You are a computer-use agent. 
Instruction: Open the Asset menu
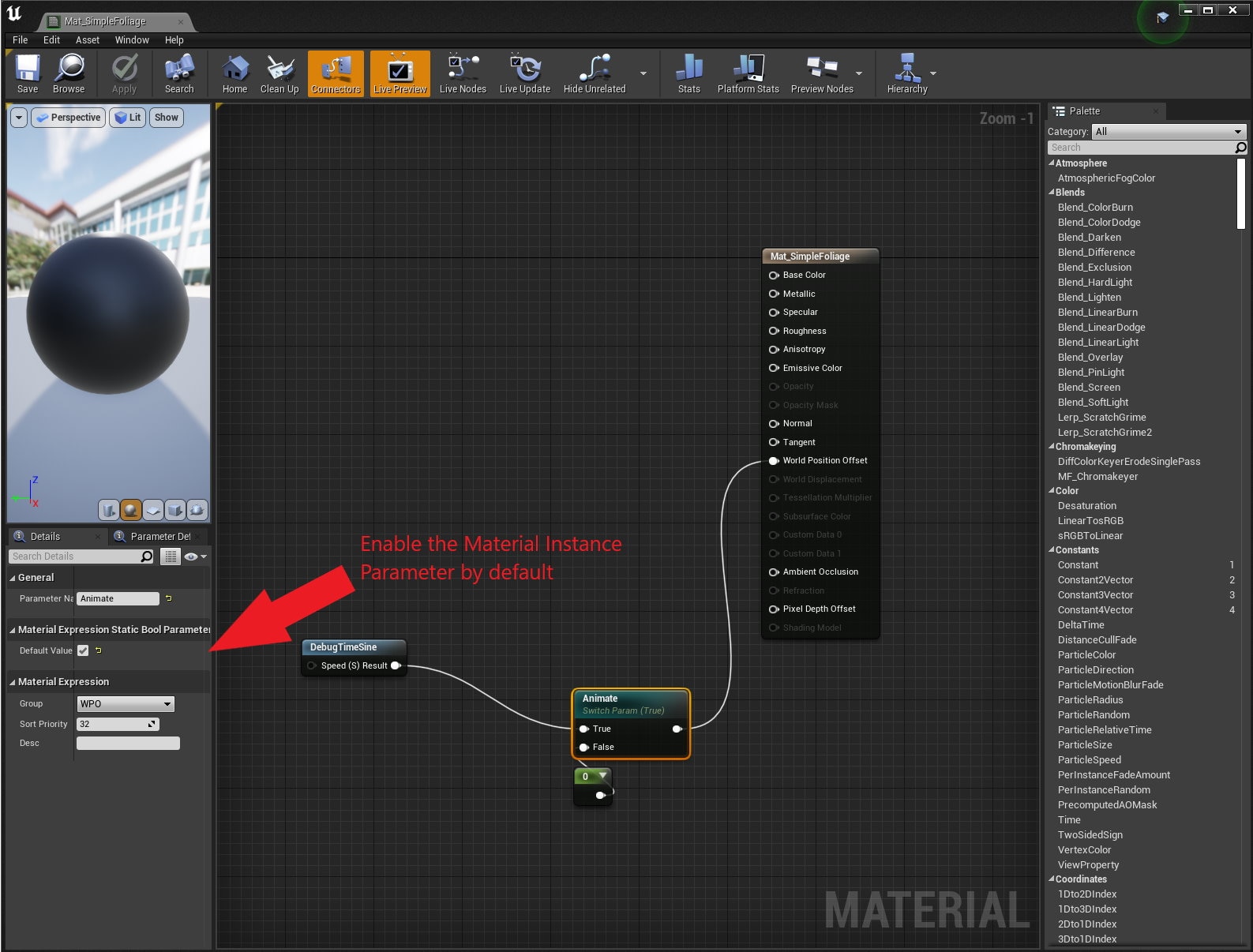(87, 39)
